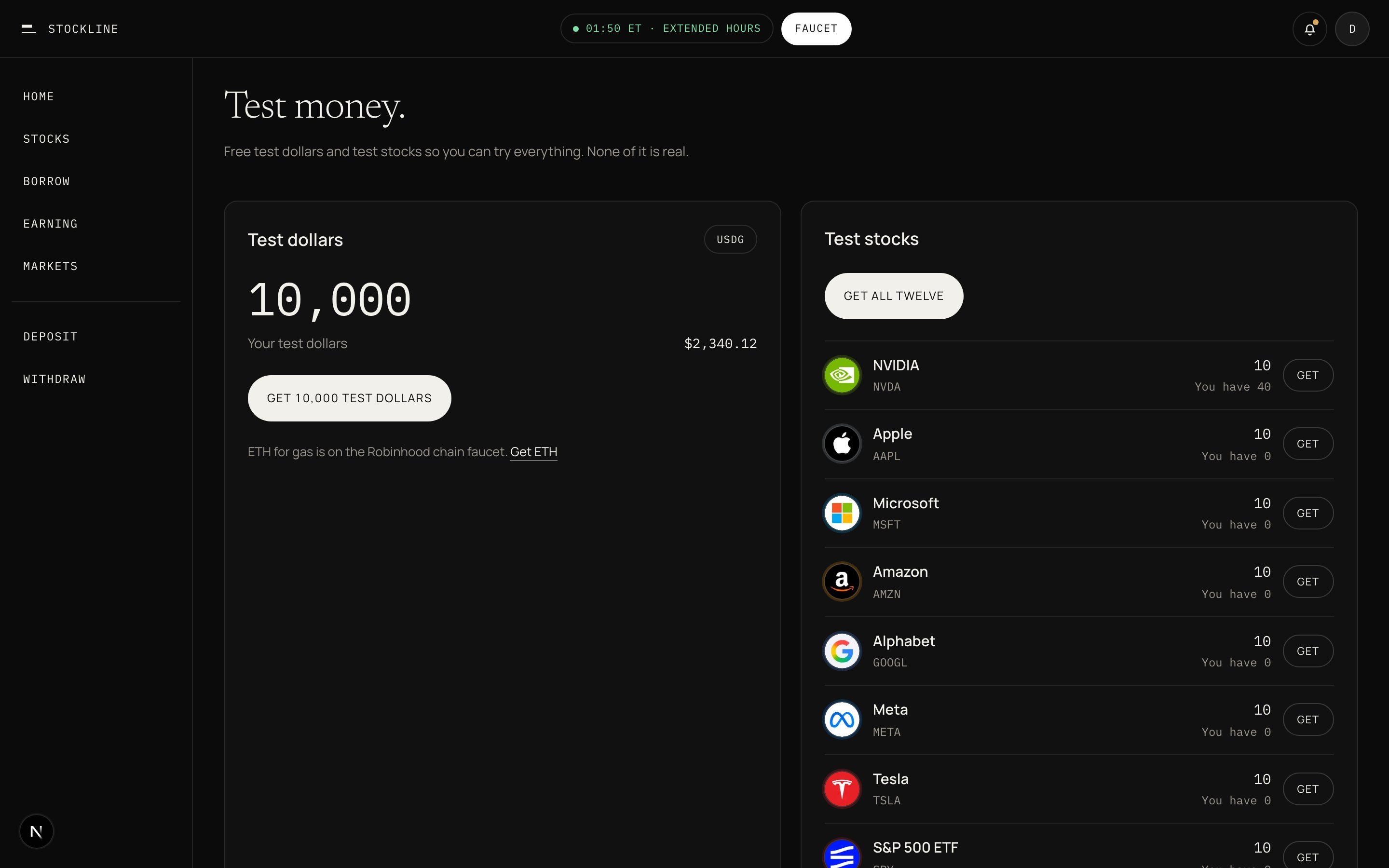Get Apple test stock
The image size is (1389, 868).
(x=1307, y=444)
